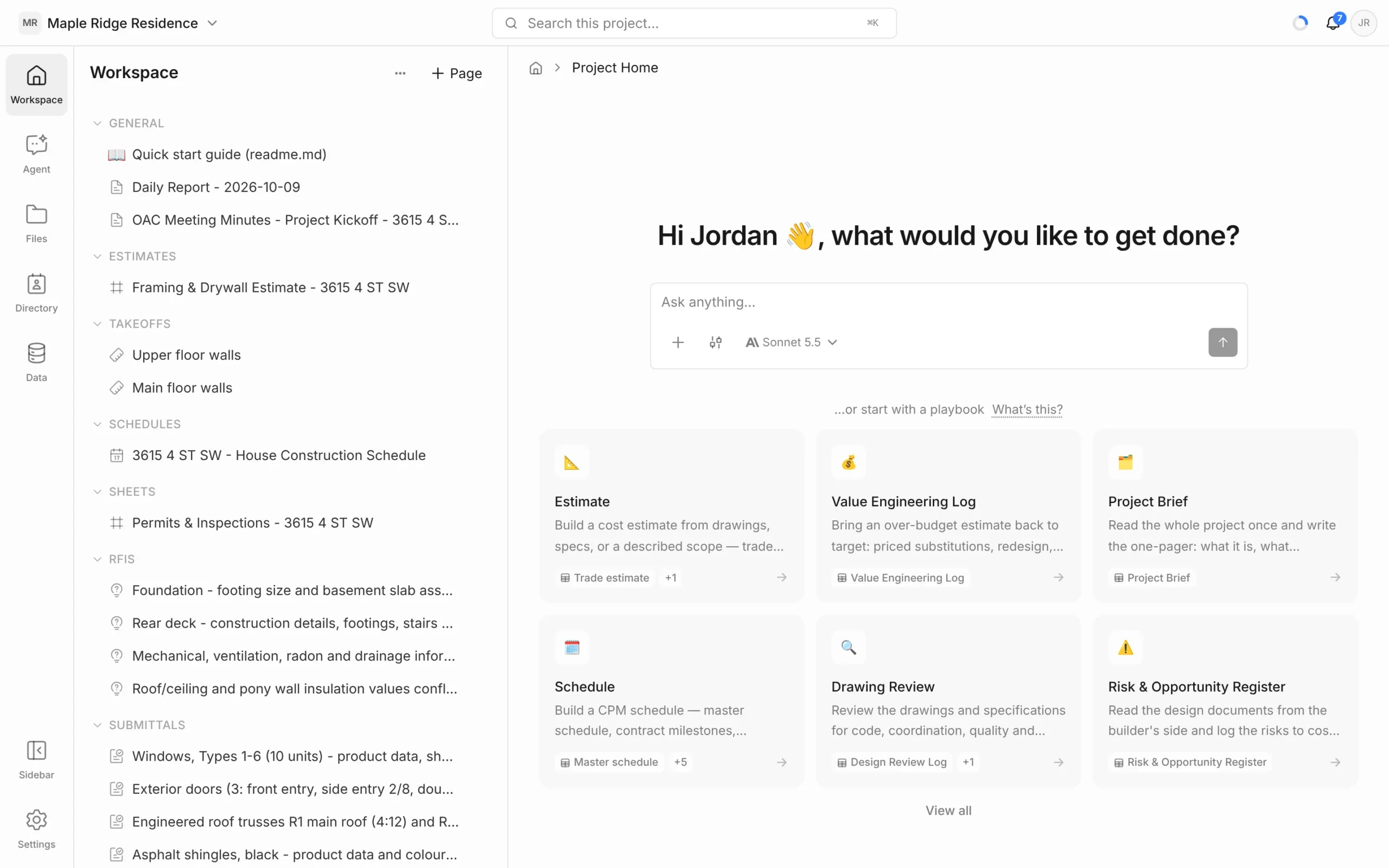Open the prompt tuning sliders icon
The image size is (1389, 868).
[x=715, y=342]
